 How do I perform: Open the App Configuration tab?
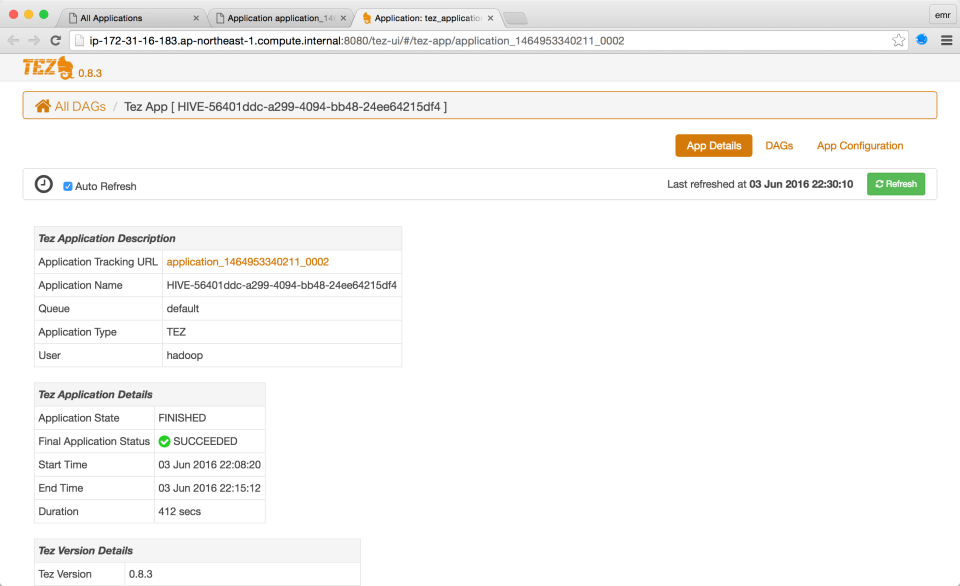[859, 146]
